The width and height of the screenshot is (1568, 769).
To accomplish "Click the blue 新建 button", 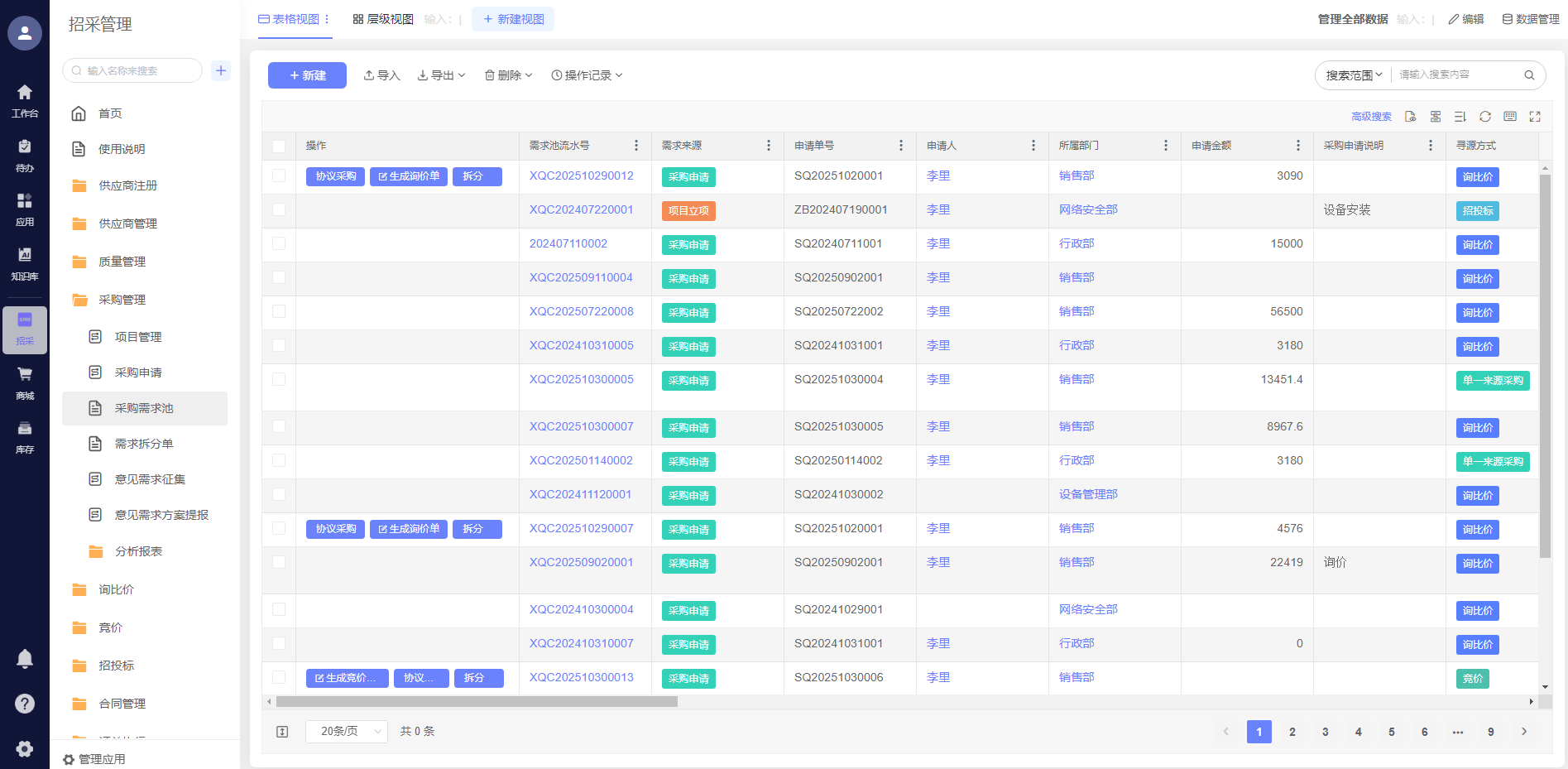I will pos(307,75).
